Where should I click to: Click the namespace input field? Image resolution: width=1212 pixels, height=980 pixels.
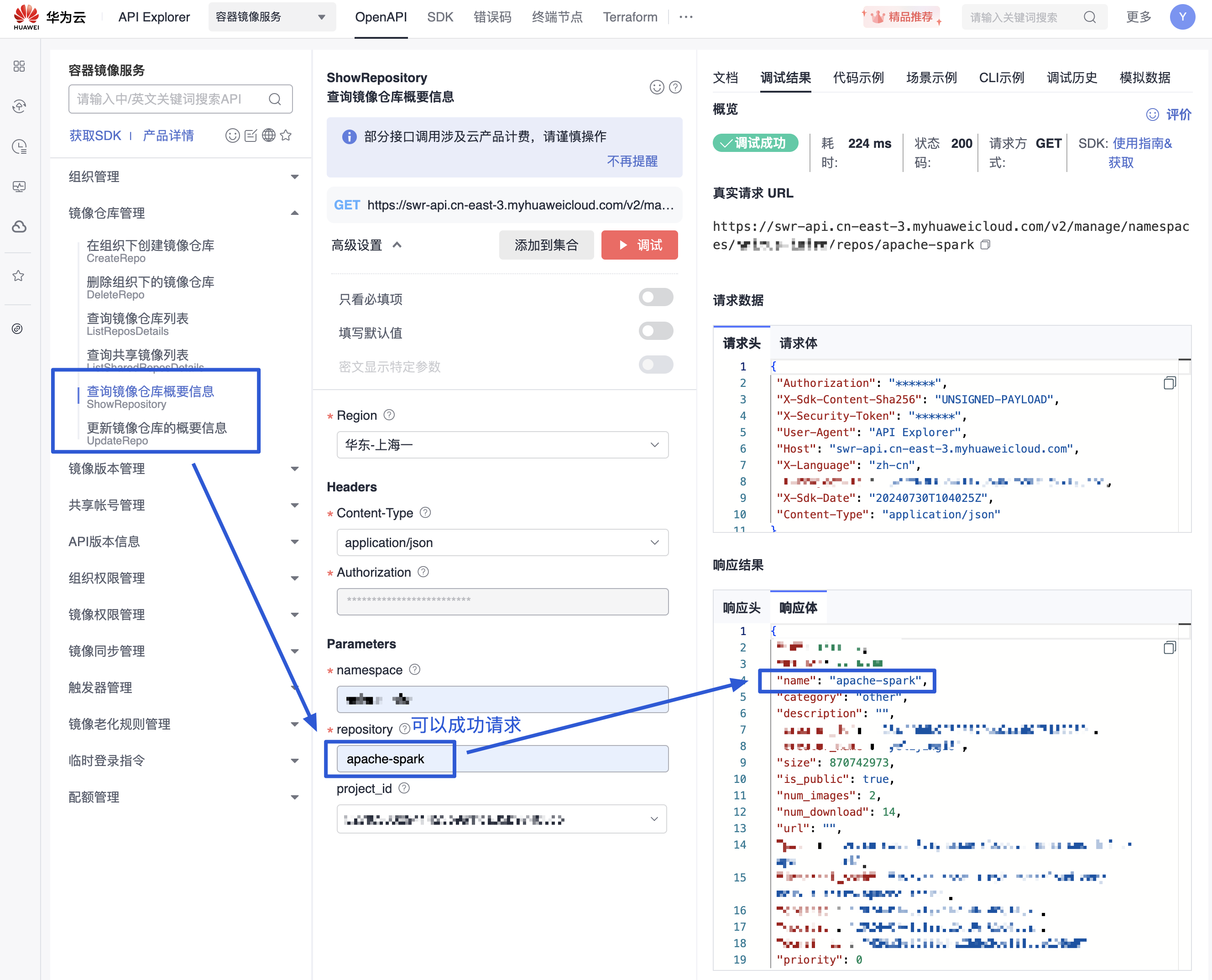(x=502, y=699)
